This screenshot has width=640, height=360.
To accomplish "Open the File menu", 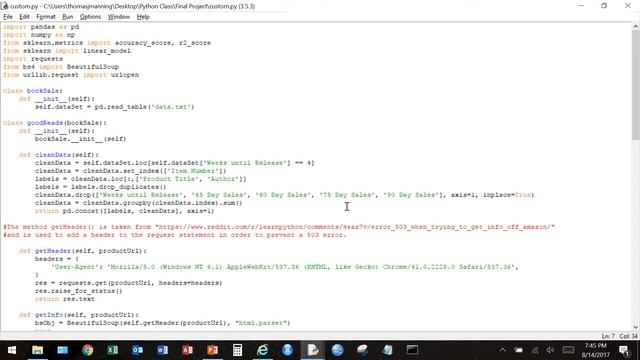I will point(8,17).
